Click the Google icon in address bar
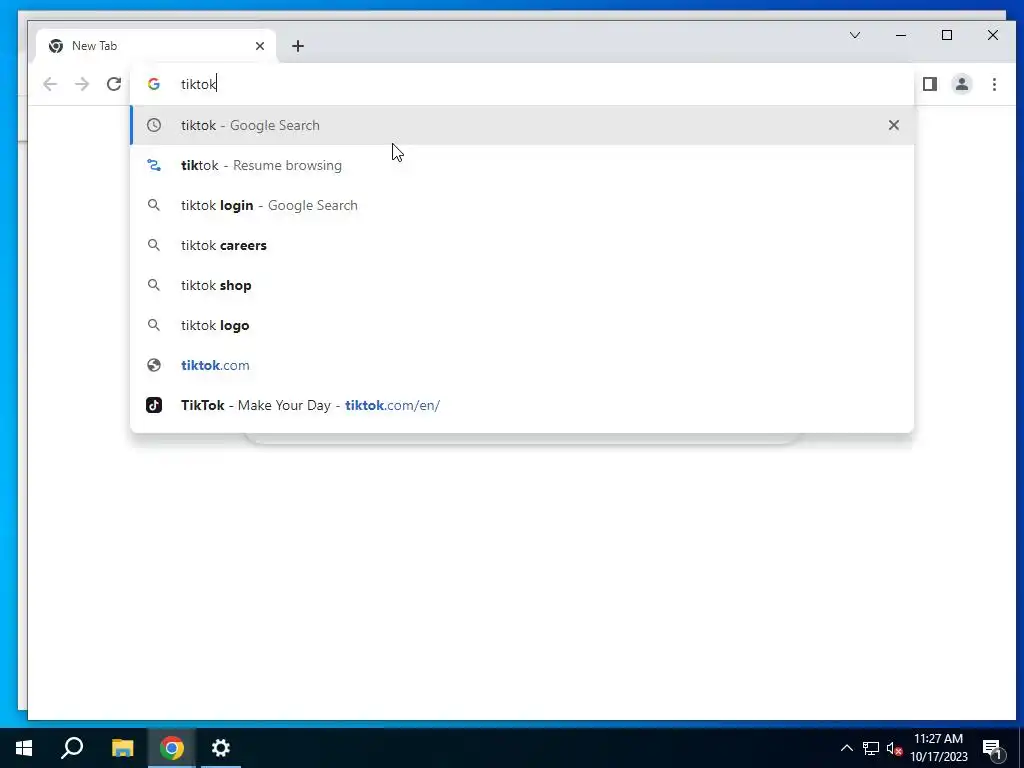Image resolution: width=1024 pixels, height=768 pixels. click(153, 84)
